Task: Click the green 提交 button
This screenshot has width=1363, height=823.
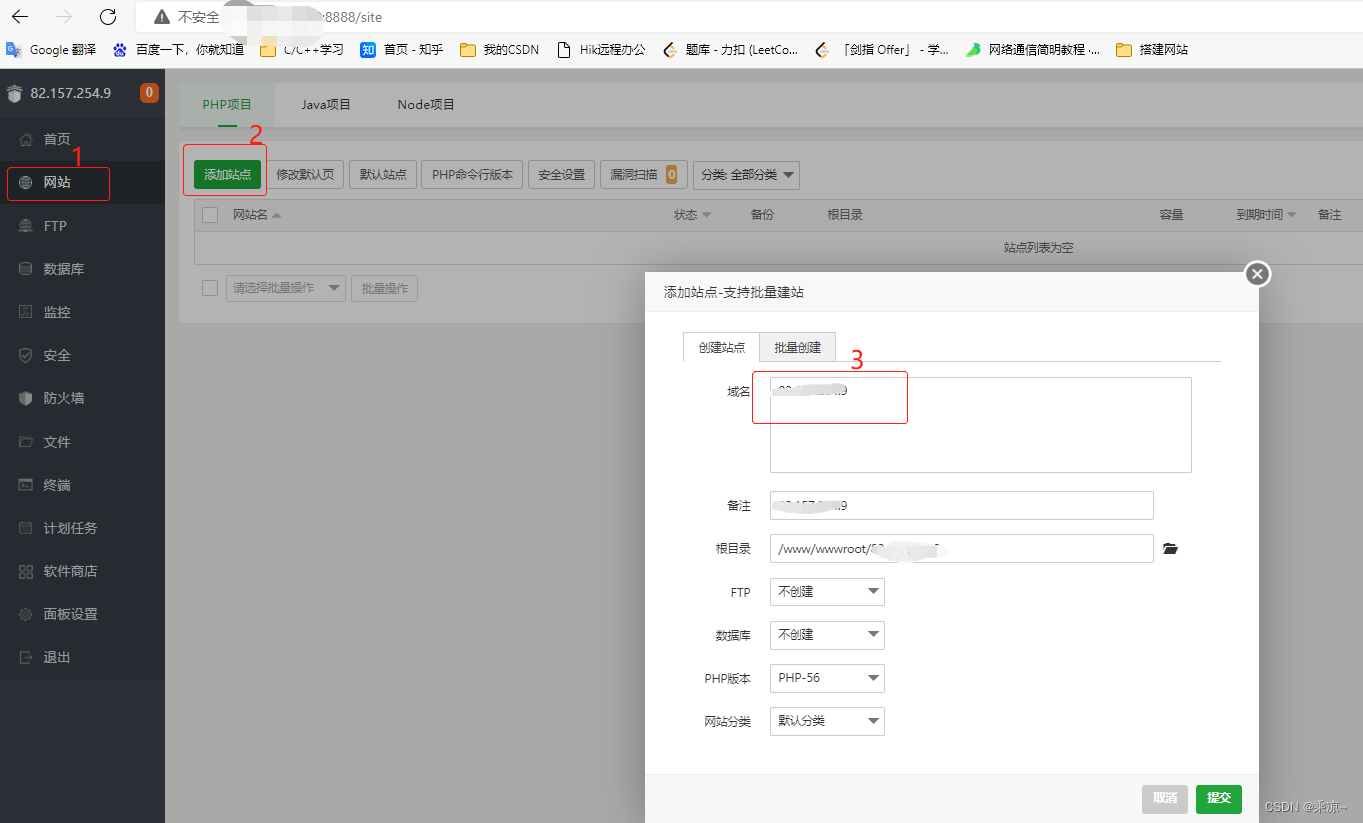Action: (x=1219, y=798)
